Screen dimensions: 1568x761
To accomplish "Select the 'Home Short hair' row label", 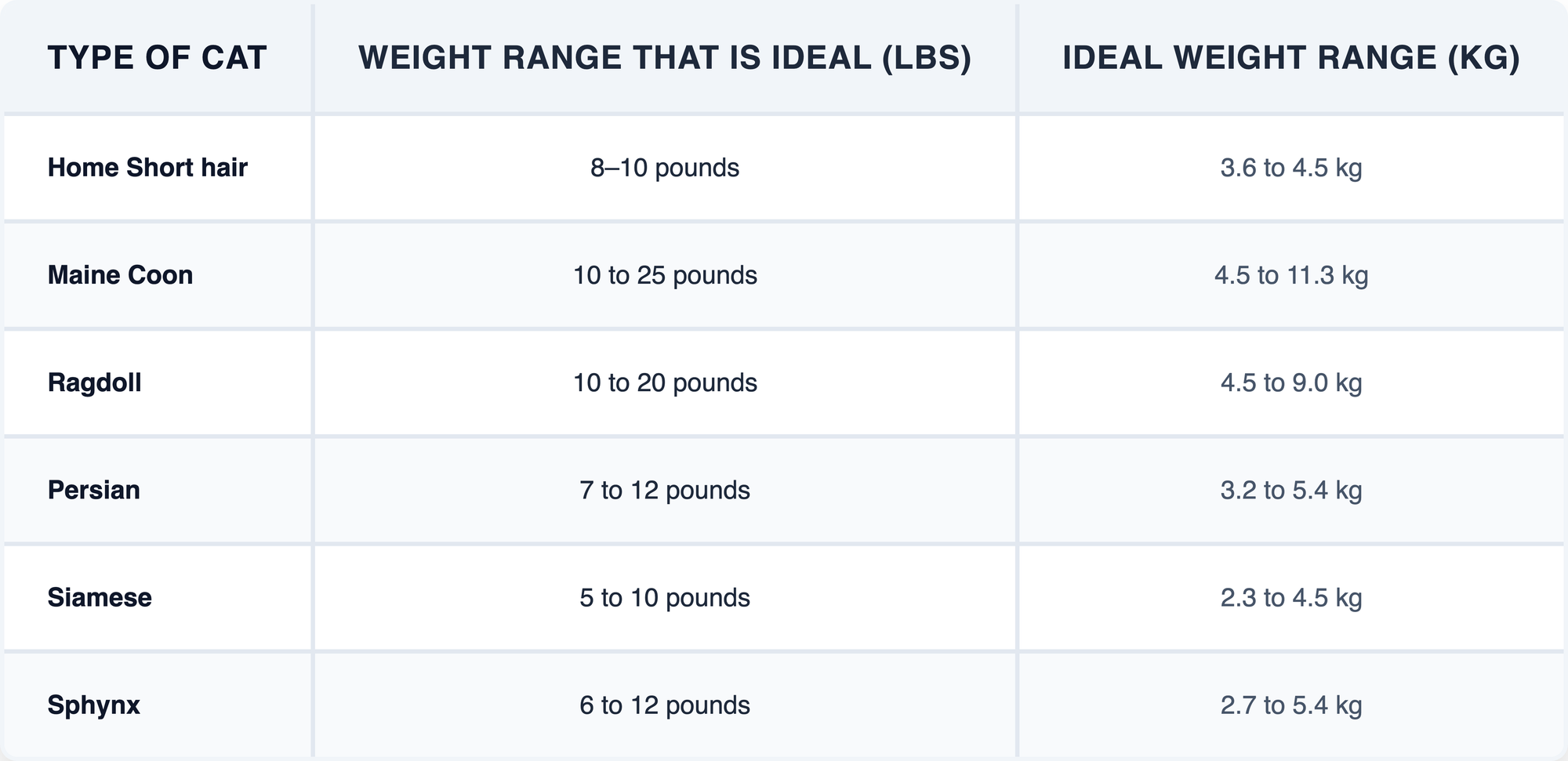I will (x=147, y=168).
